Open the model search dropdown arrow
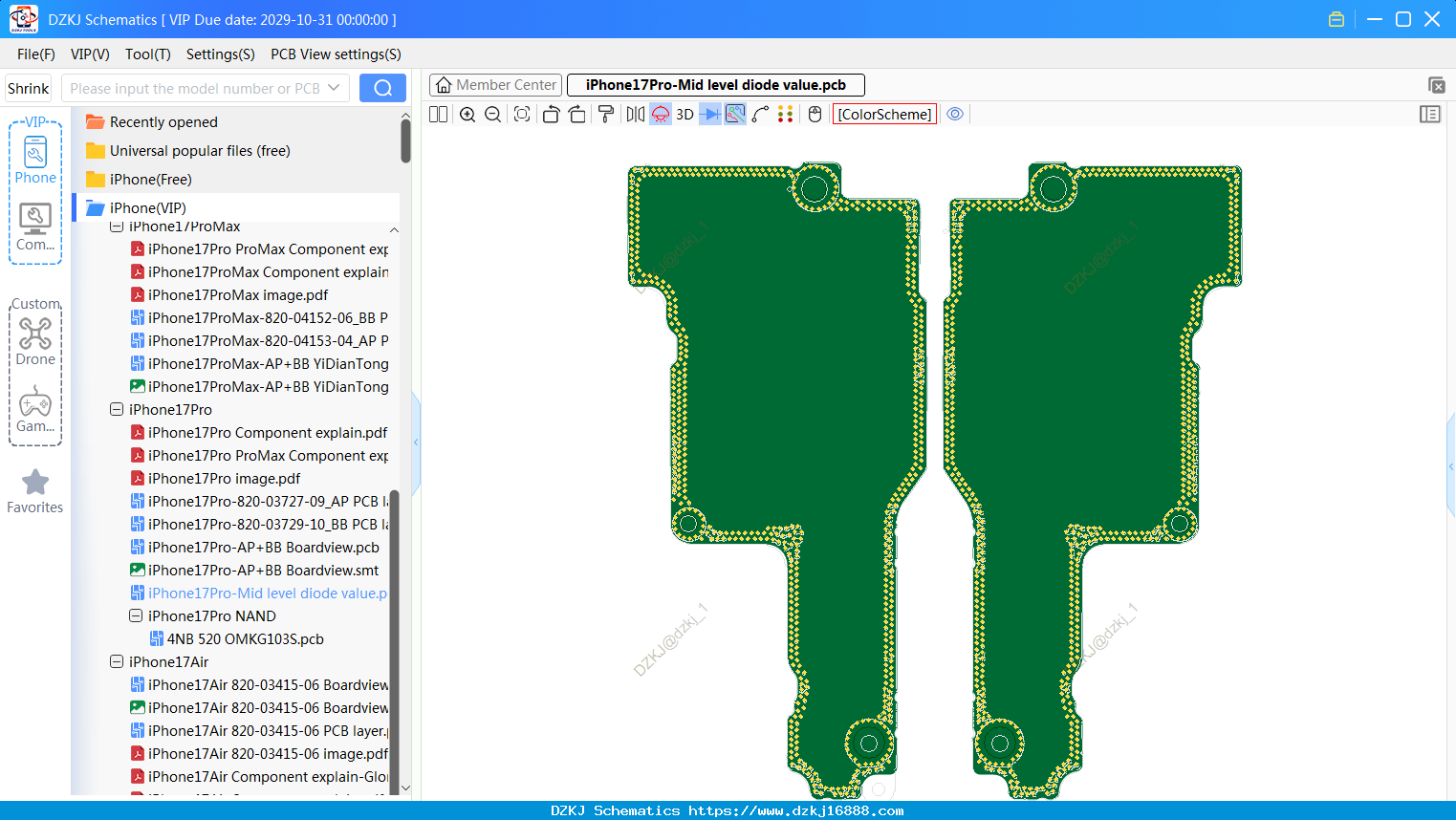The image size is (1456, 820). click(x=334, y=88)
